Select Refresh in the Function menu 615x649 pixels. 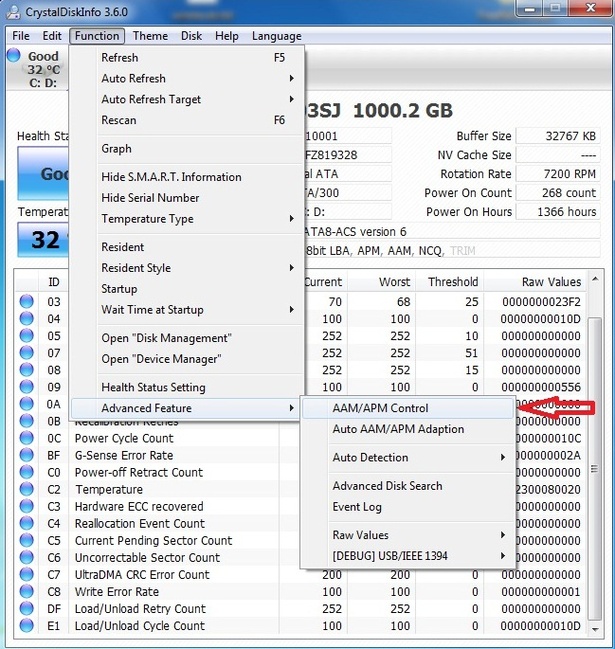[x=185, y=58]
